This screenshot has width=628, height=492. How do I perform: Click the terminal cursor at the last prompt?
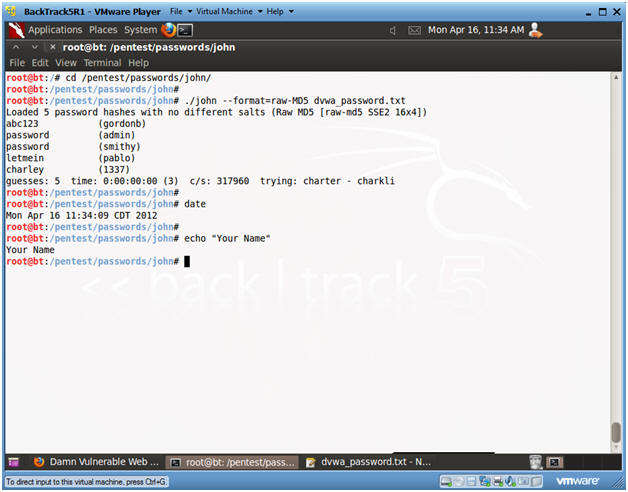click(x=187, y=262)
